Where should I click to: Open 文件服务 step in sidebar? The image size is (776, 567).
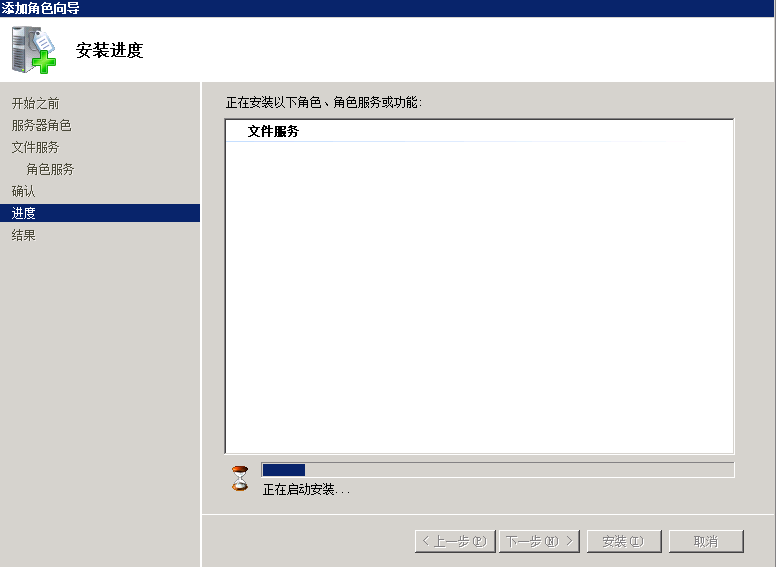[36, 147]
